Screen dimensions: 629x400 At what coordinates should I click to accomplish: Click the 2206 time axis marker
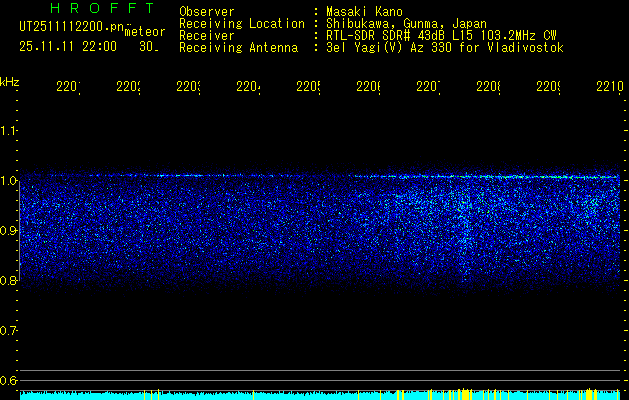[x=369, y=87]
